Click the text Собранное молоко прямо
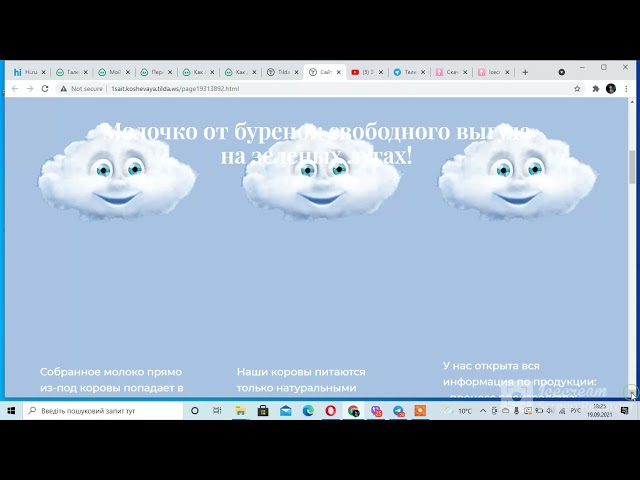 pos(111,372)
